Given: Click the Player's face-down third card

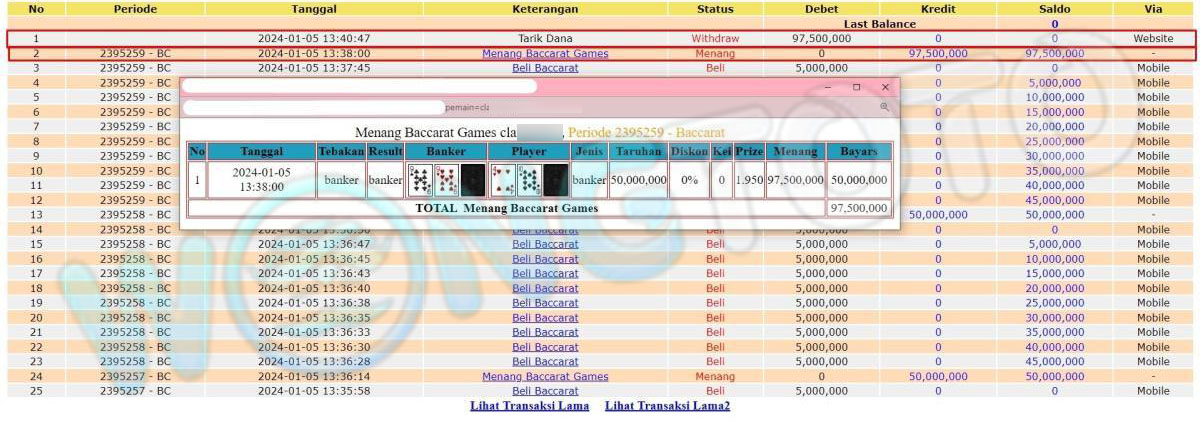Looking at the screenshot, I should click(555, 180).
